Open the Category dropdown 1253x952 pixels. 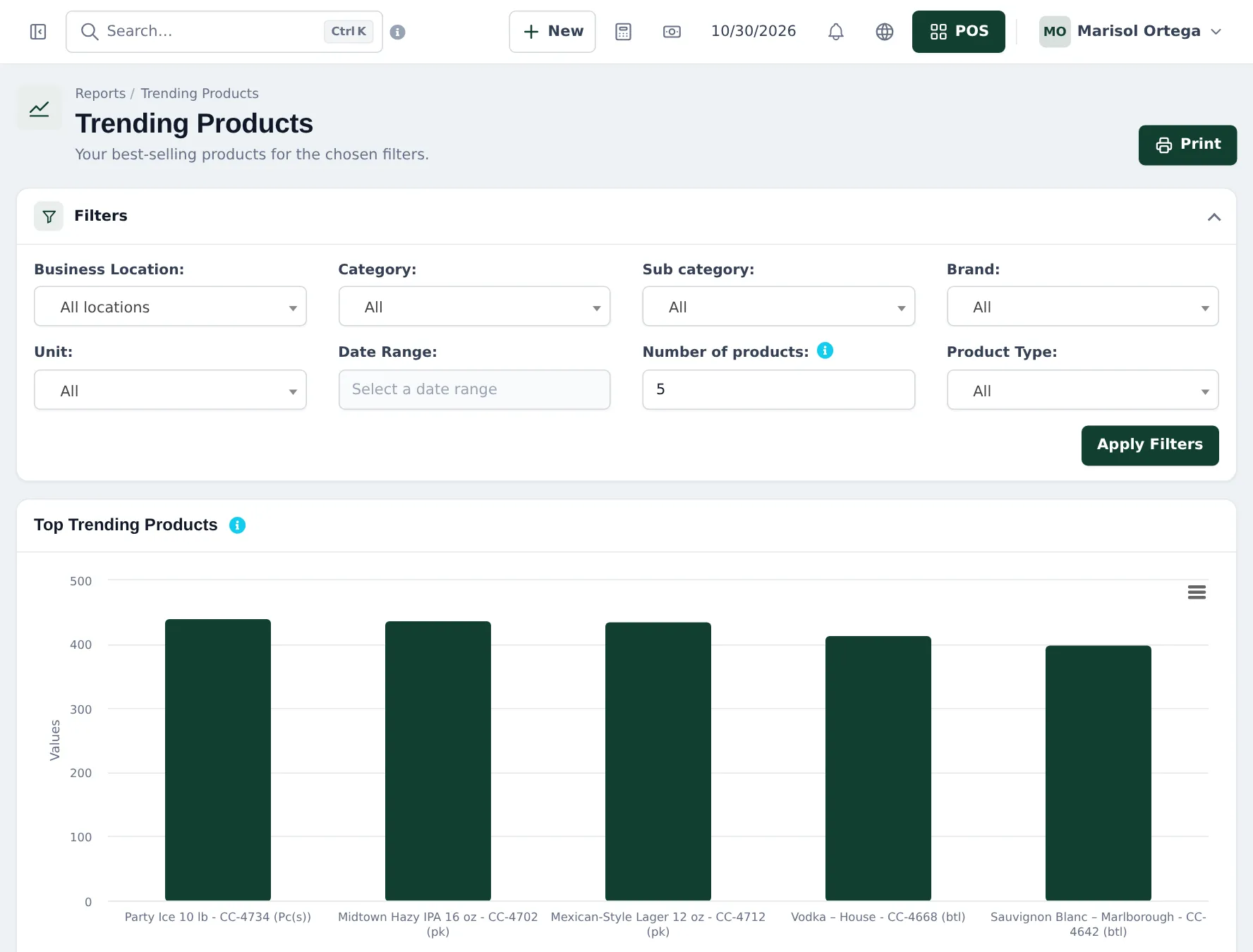coord(474,307)
